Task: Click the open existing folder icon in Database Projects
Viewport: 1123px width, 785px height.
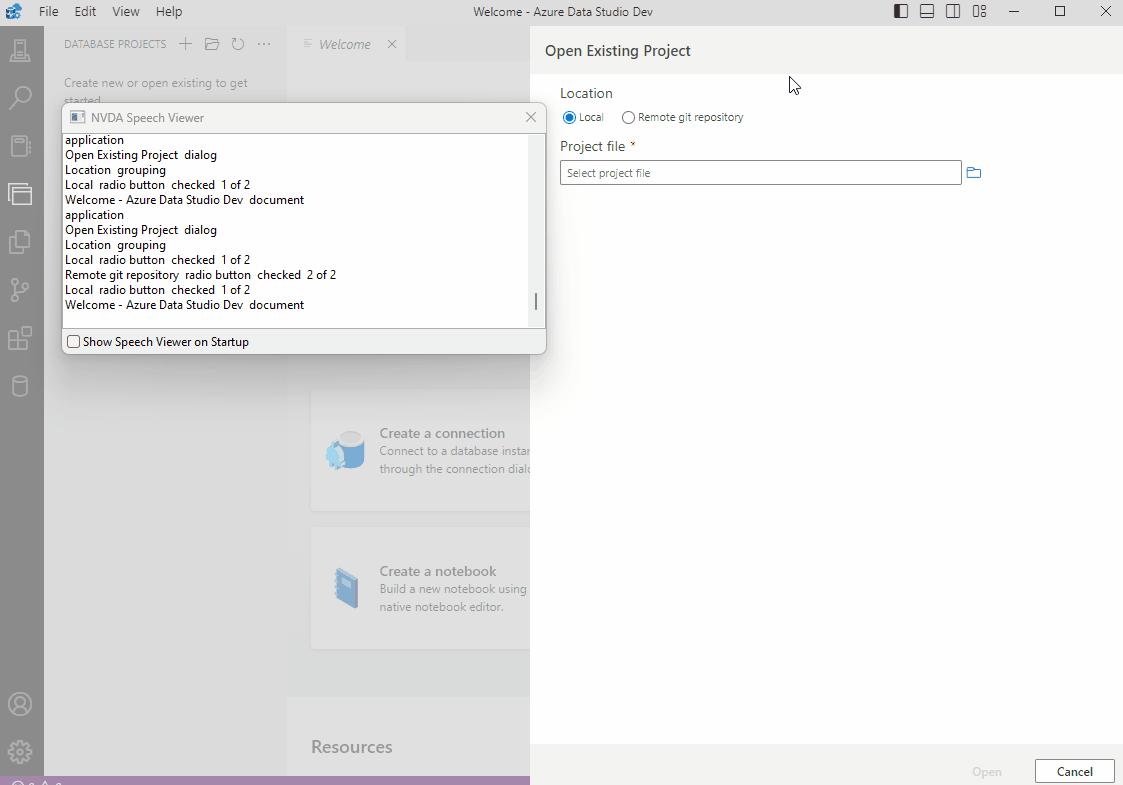Action: pos(212,44)
